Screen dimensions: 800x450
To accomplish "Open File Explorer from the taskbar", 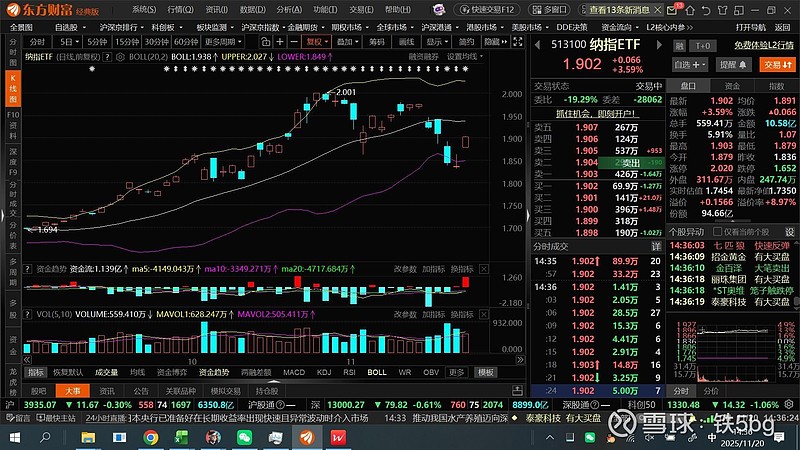I will click(x=88, y=437).
